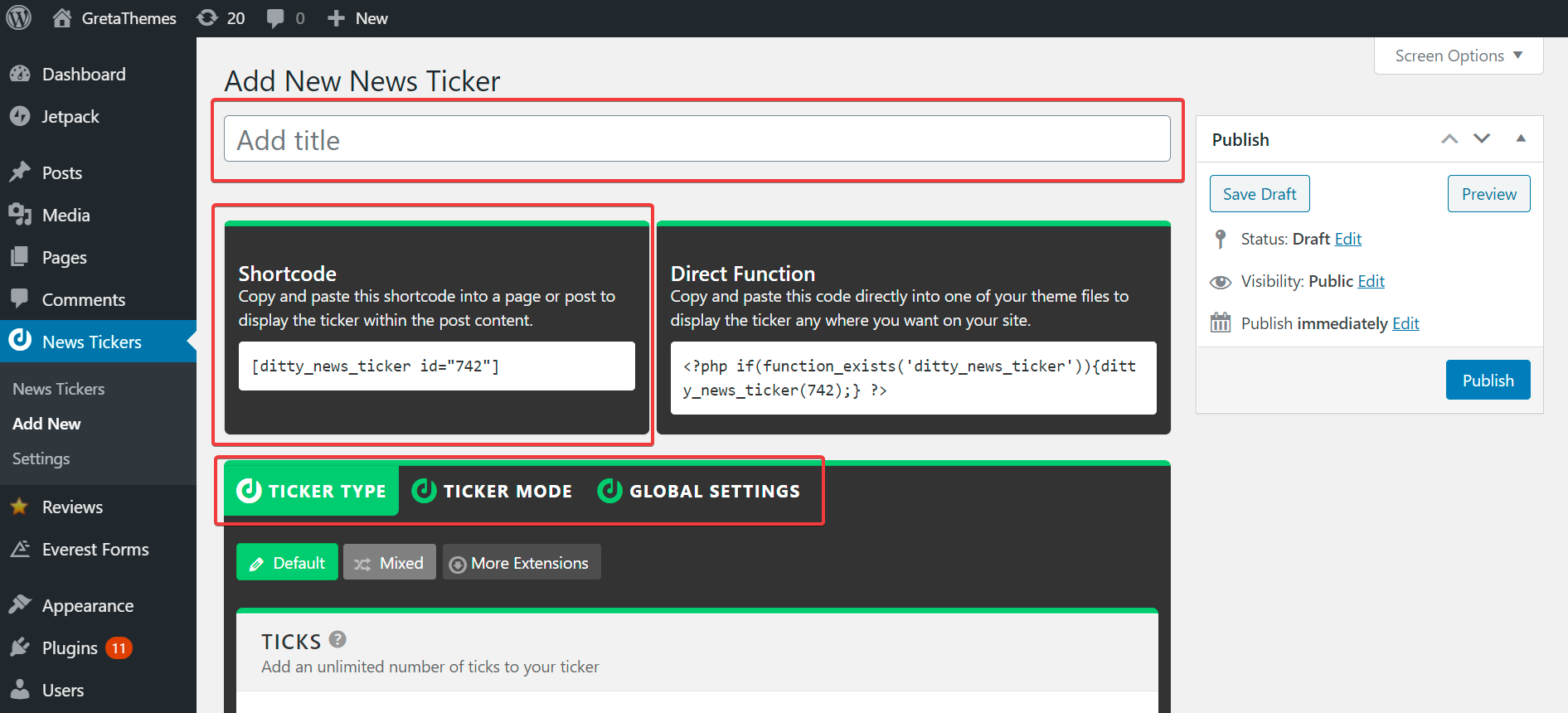Expand the Screen Options dropdown
Viewport: 1568px width, 713px height.
pos(1458,56)
